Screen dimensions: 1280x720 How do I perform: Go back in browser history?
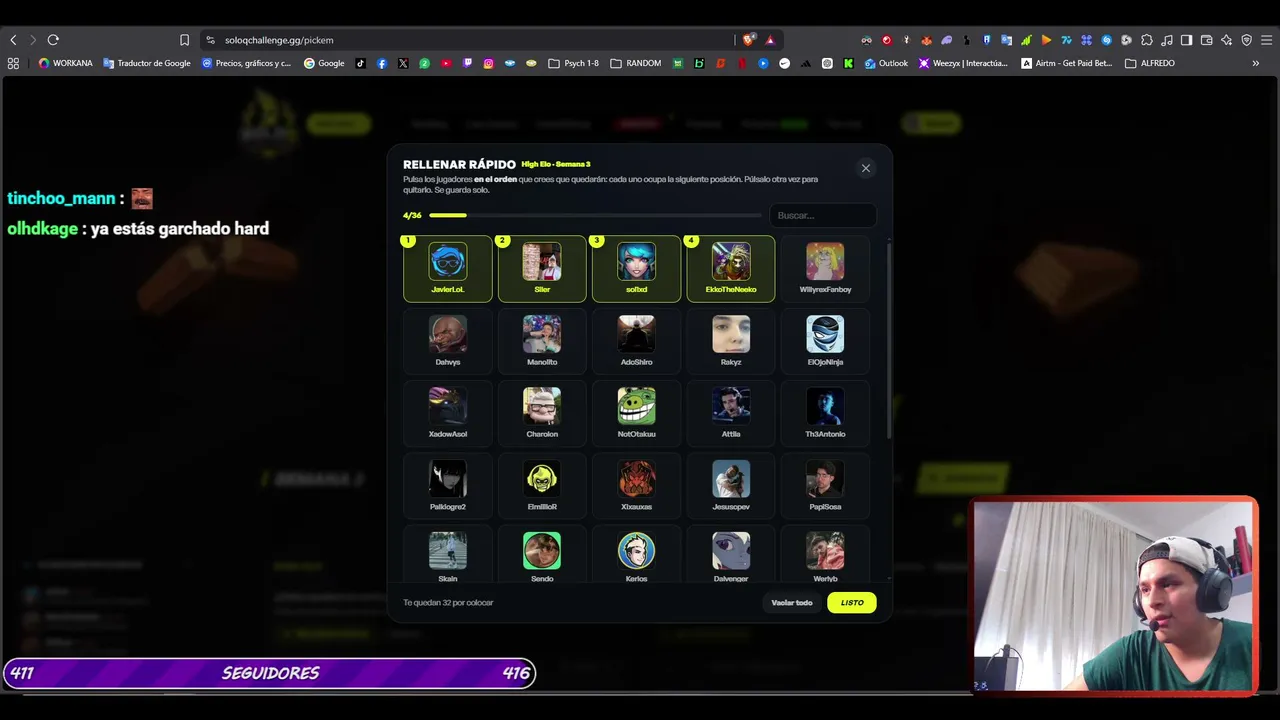click(13, 40)
